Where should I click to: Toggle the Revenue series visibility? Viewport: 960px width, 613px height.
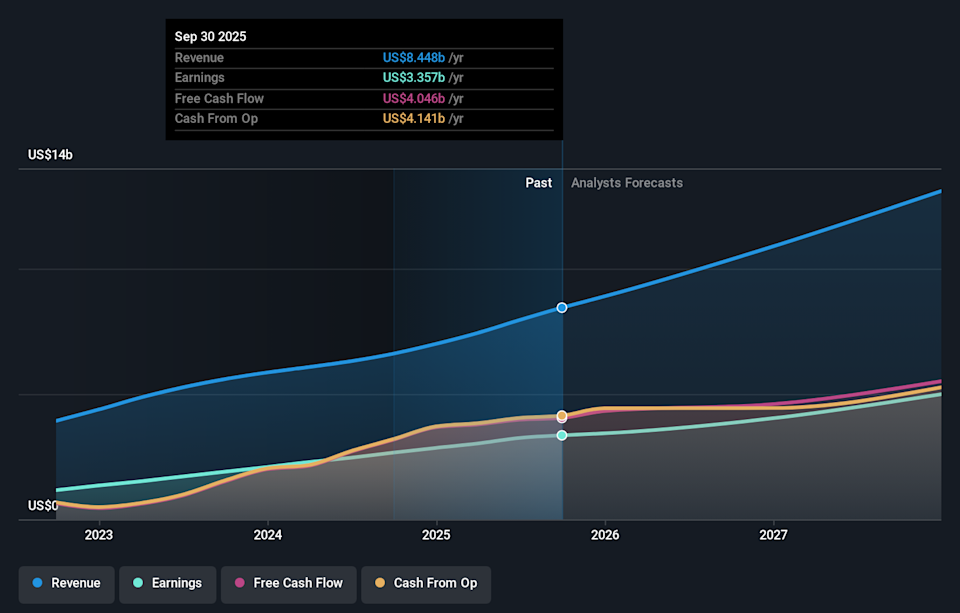66,583
